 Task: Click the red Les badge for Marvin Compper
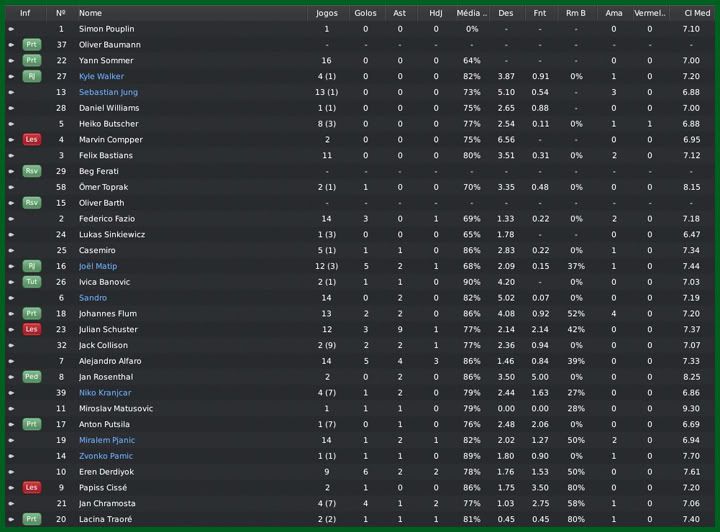point(31,140)
